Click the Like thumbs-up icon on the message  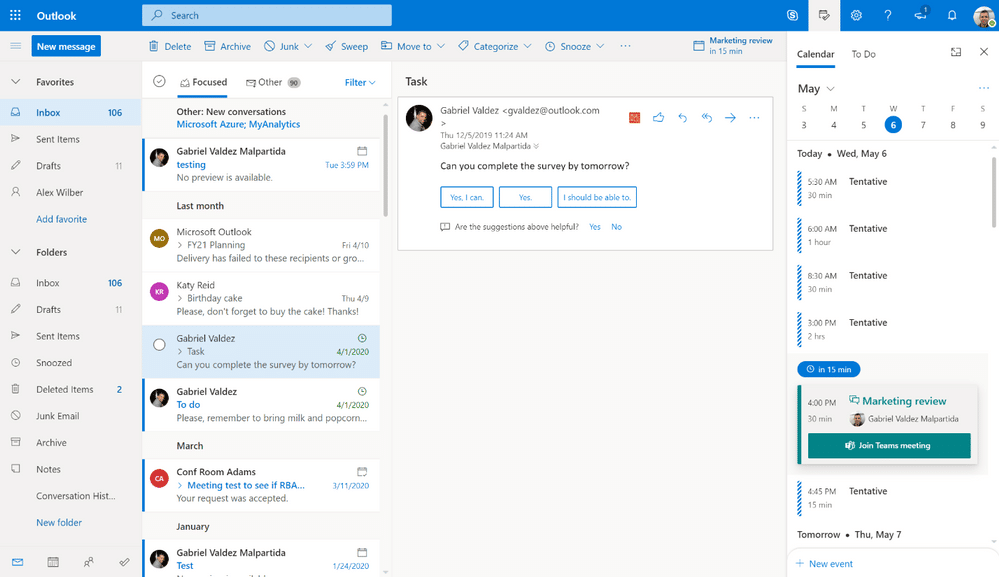point(658,117)
